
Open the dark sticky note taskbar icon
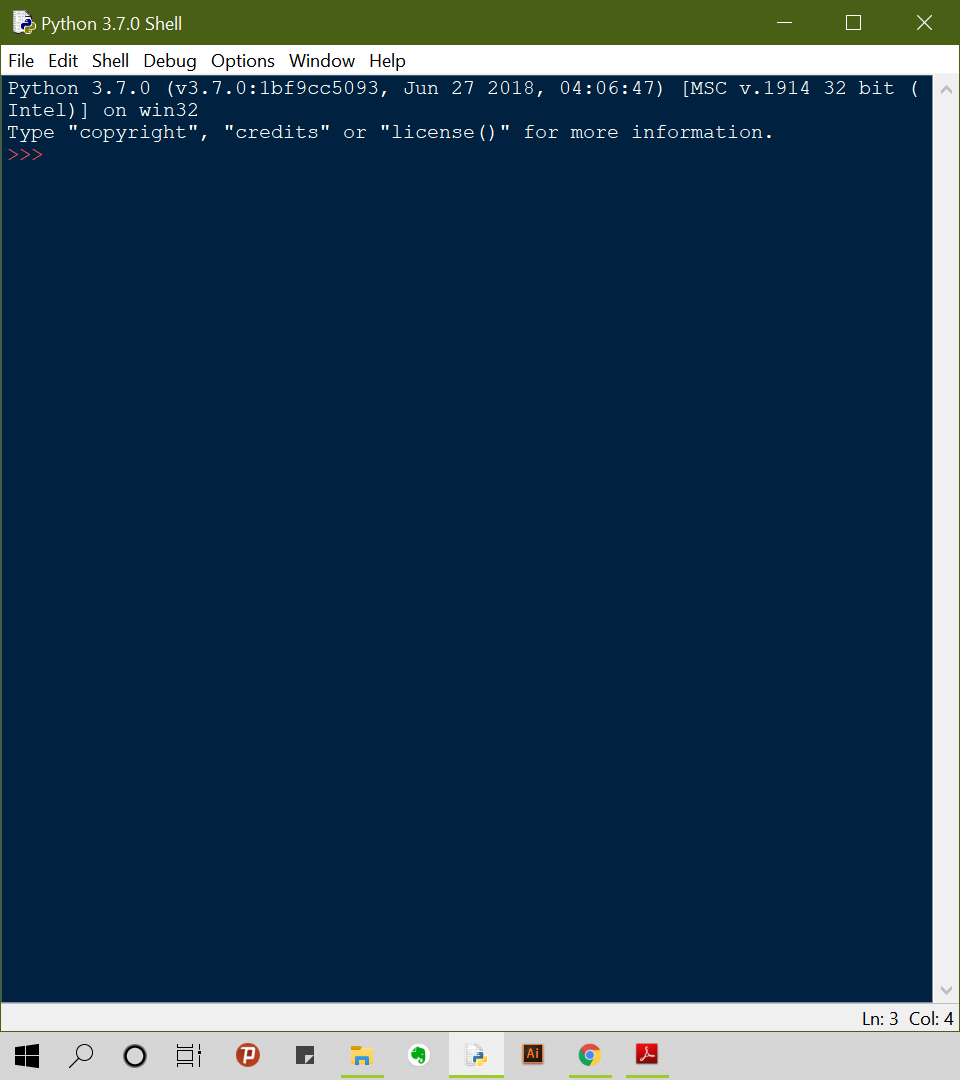coord(305,1055)
